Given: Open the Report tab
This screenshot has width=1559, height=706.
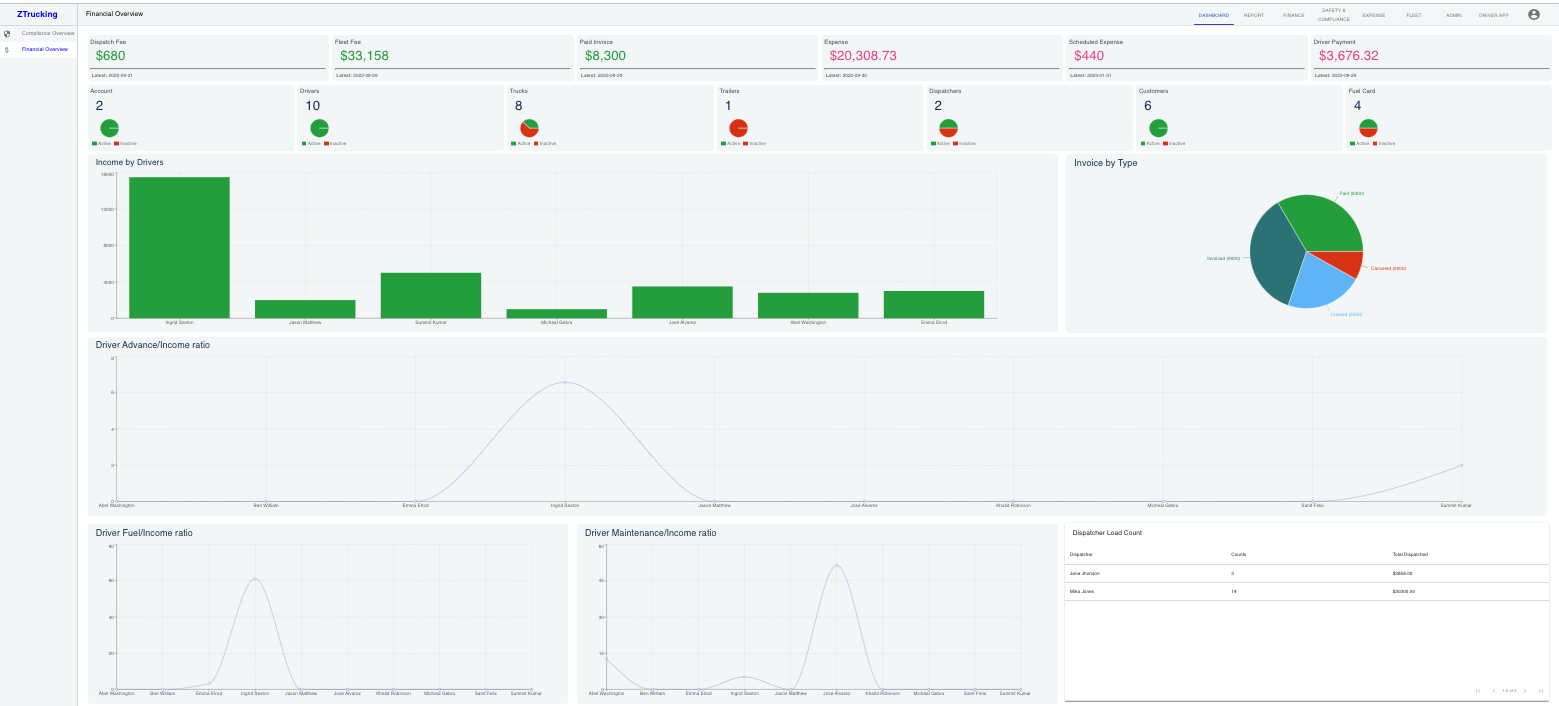Looking at the screenshot, I should click(1254, 15).
